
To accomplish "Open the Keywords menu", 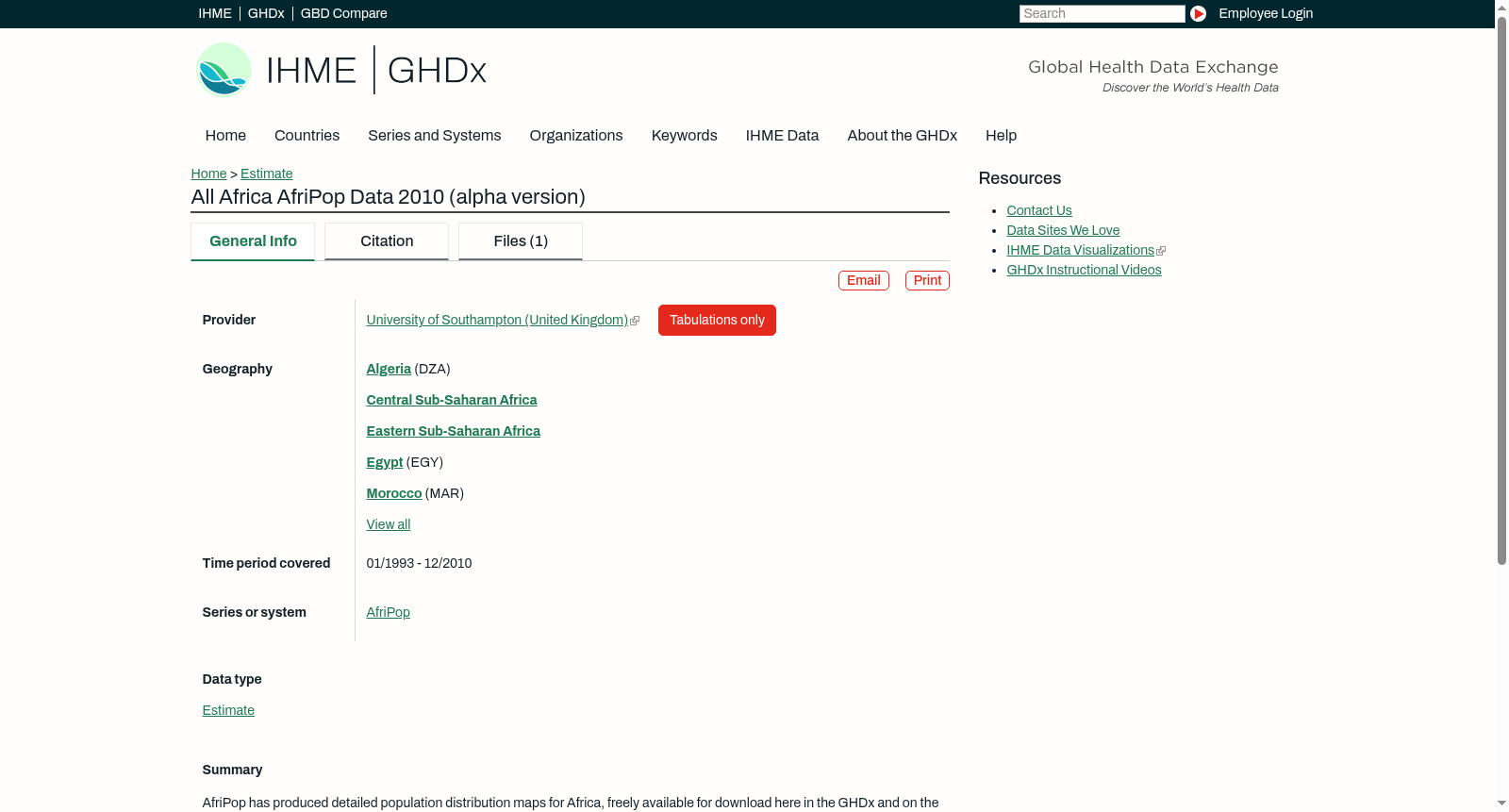I will pos(685,136).
